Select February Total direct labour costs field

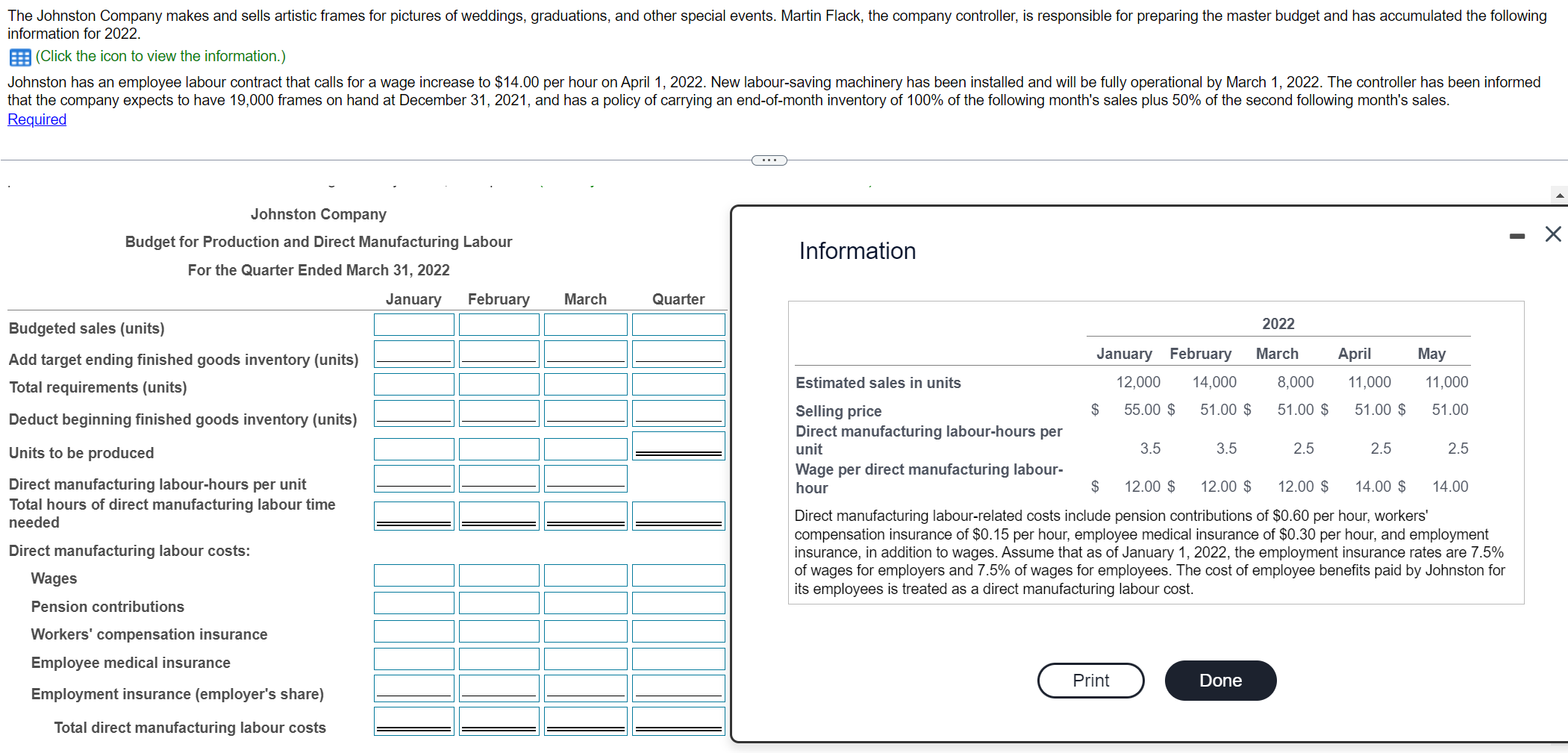[x=499, y=721]
